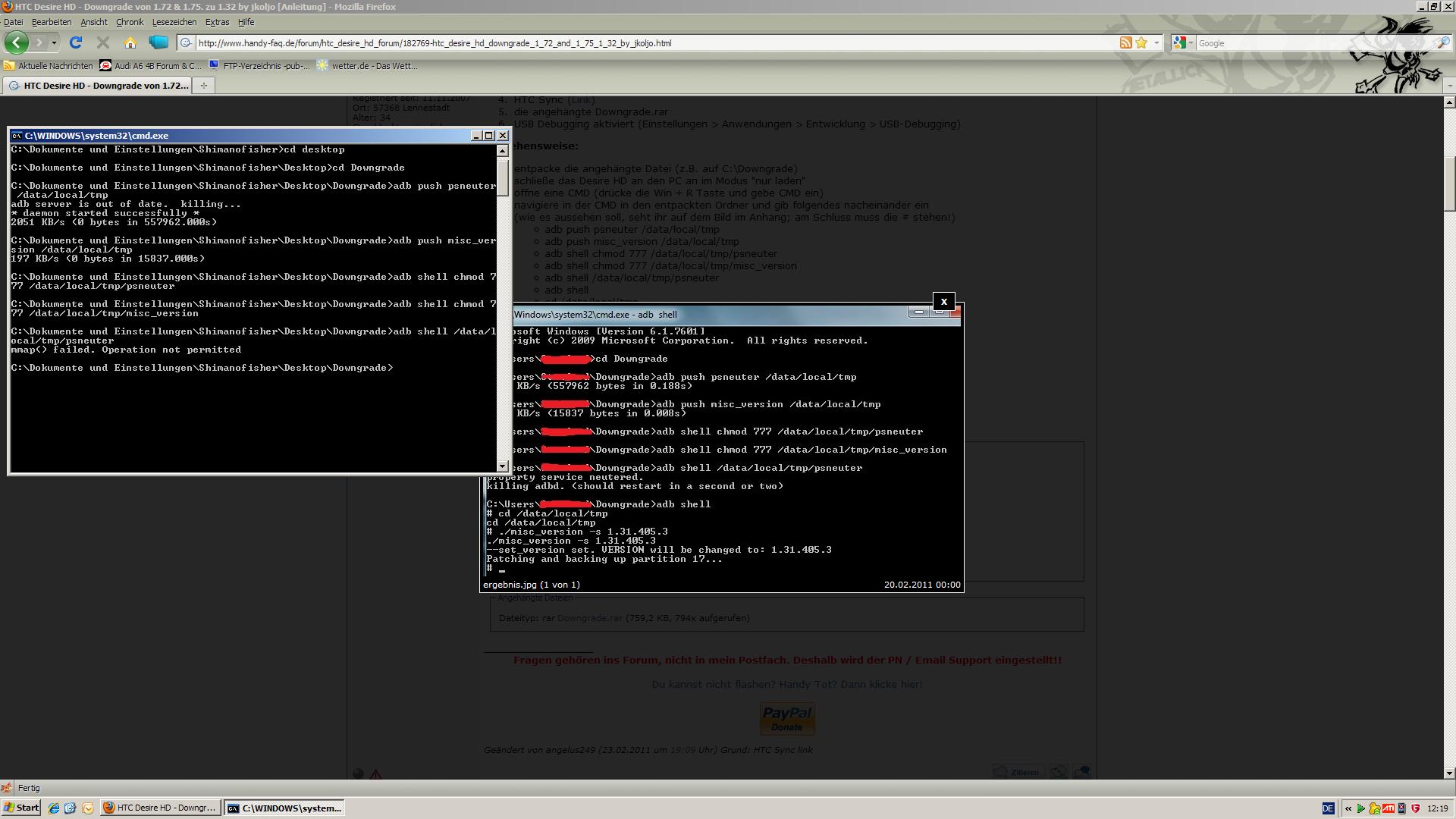Open FTP-Verzeichnis bookmark
Image resolution: width=1456 pixels, height=819 pixels.
pos(259,66)
